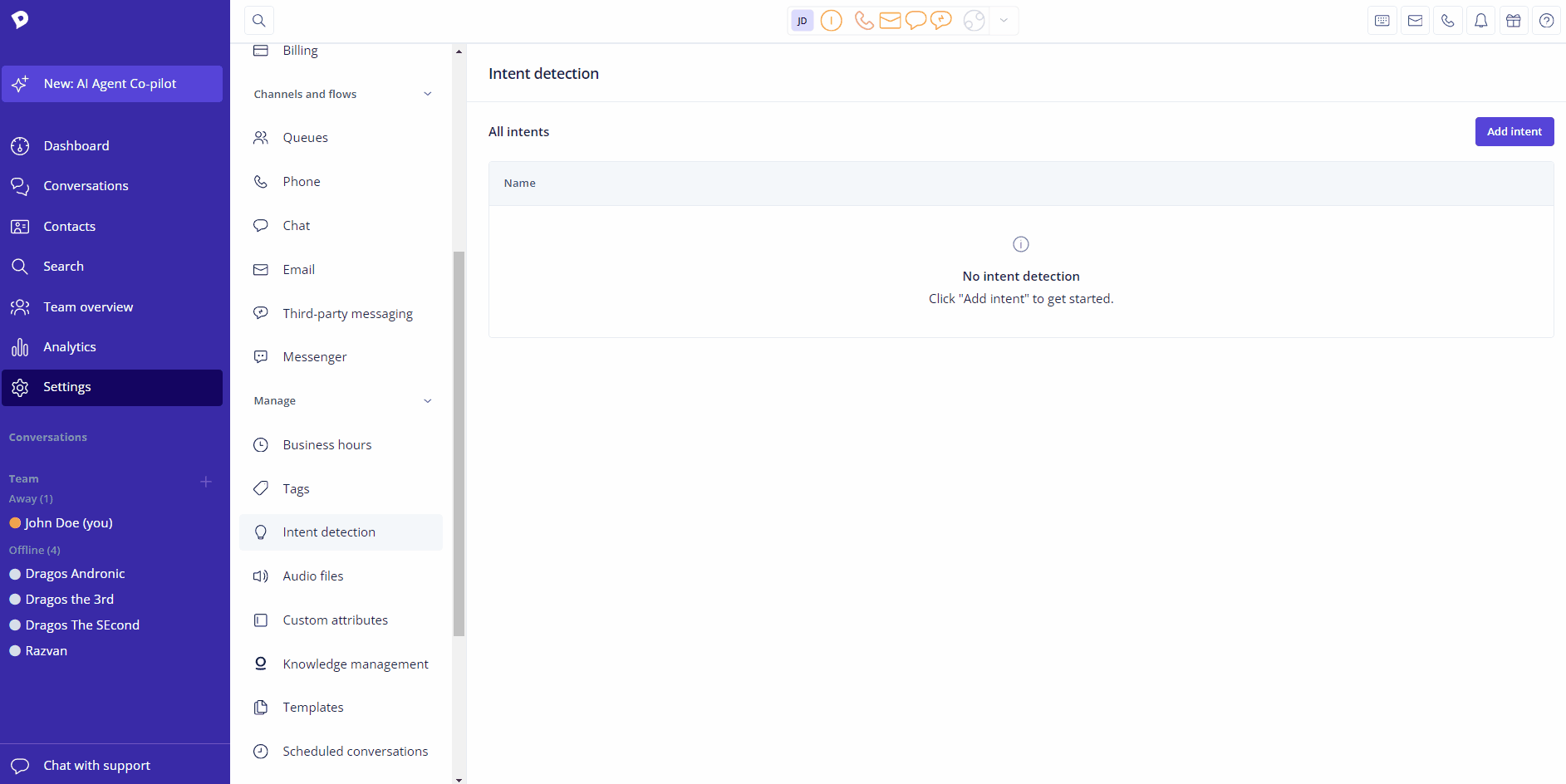This screenshot has width=1566, height=784.
Task: Select John Doe (you) in team list
Action: click(69, 523)
